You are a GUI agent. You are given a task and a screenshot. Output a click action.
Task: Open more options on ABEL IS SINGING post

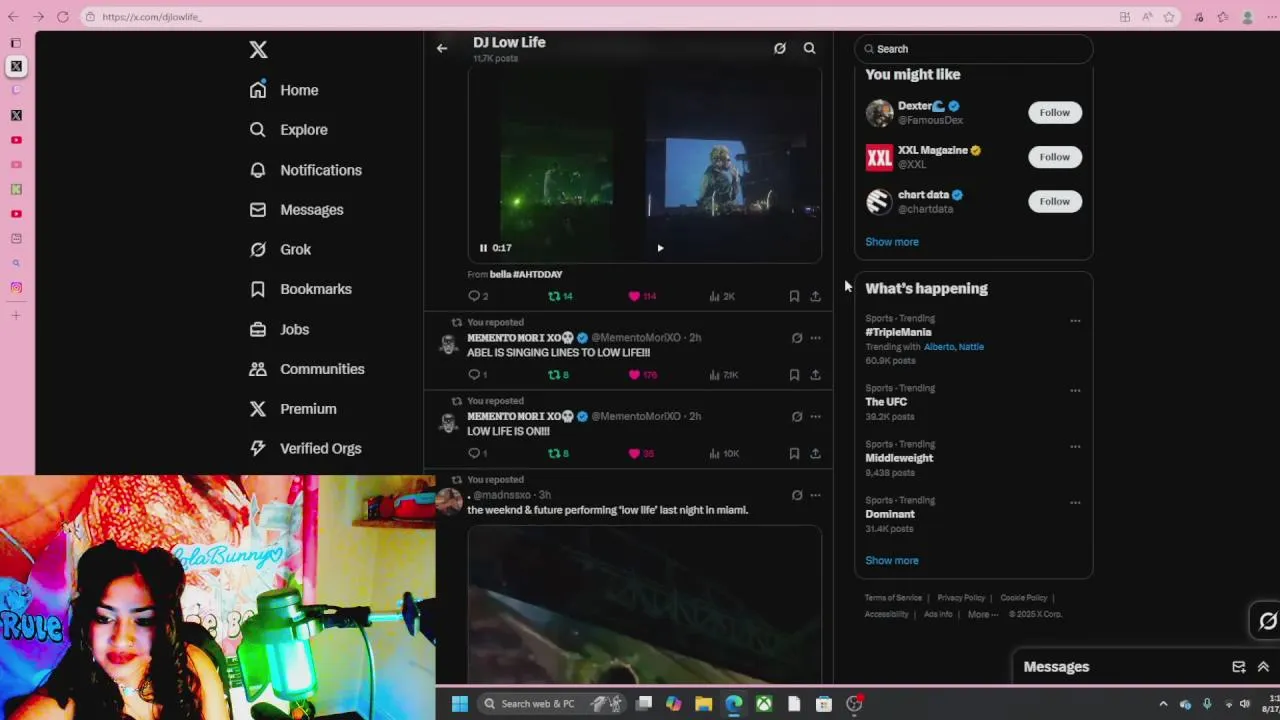(x=816, y=338)
